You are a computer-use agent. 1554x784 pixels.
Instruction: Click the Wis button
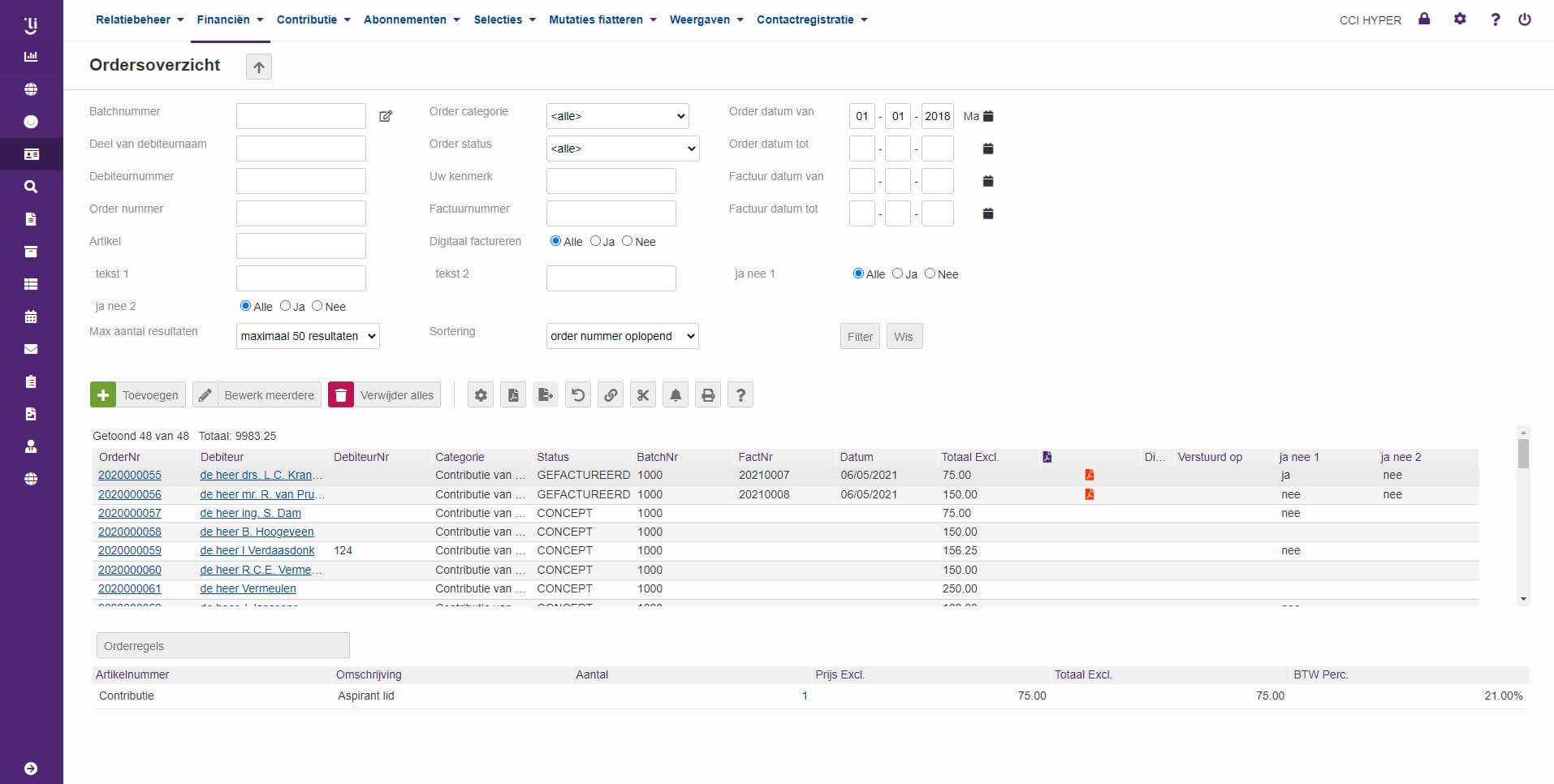(x=904, y=337)
